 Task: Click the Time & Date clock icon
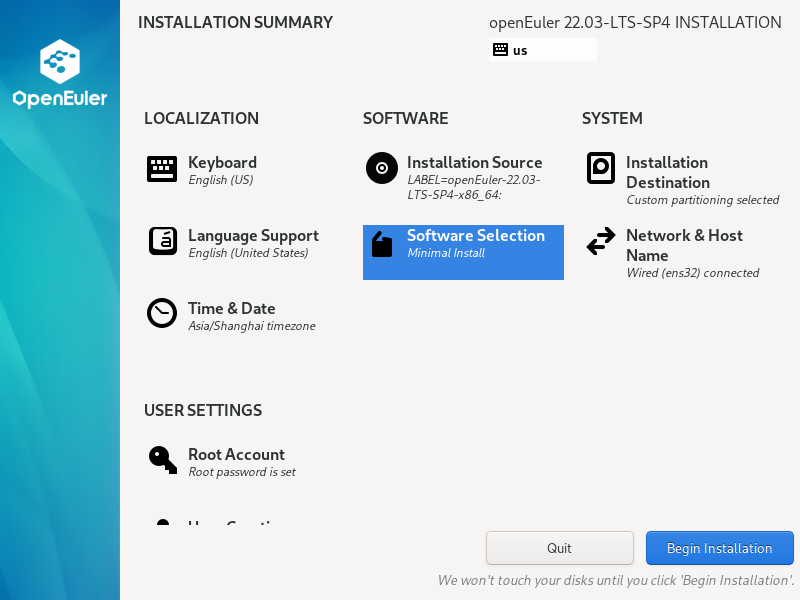pyautogui.click(x=162, y=313)
